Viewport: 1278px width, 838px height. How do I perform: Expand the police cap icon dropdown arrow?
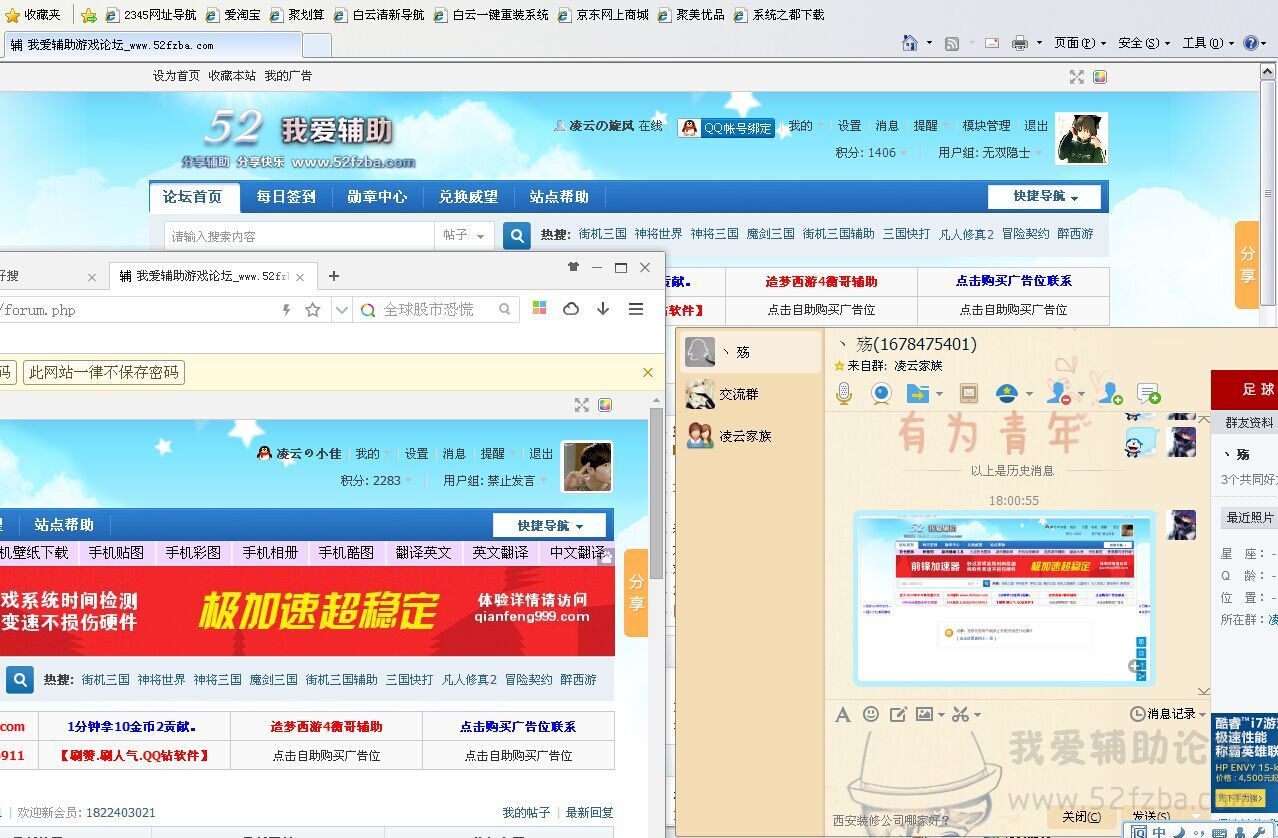[1028, 395]
